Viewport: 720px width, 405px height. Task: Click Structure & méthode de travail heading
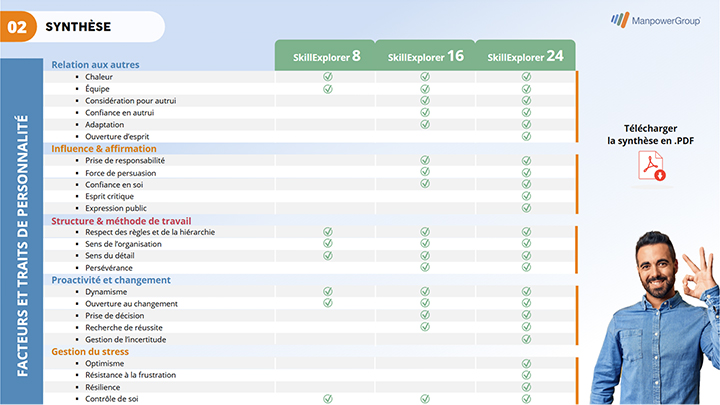pos(121,221)
